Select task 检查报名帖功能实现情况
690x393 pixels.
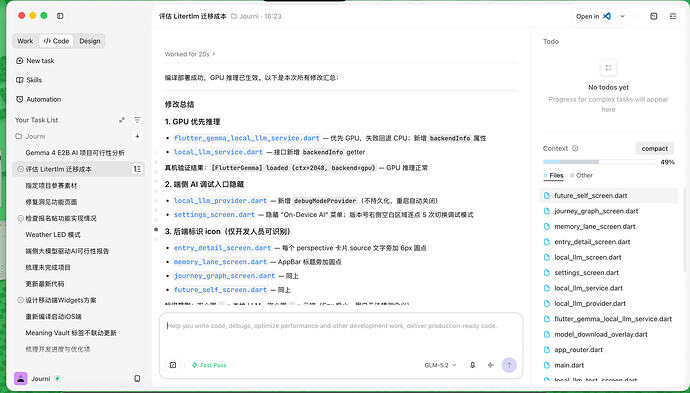pyautogui.click(x=60, y=218)
